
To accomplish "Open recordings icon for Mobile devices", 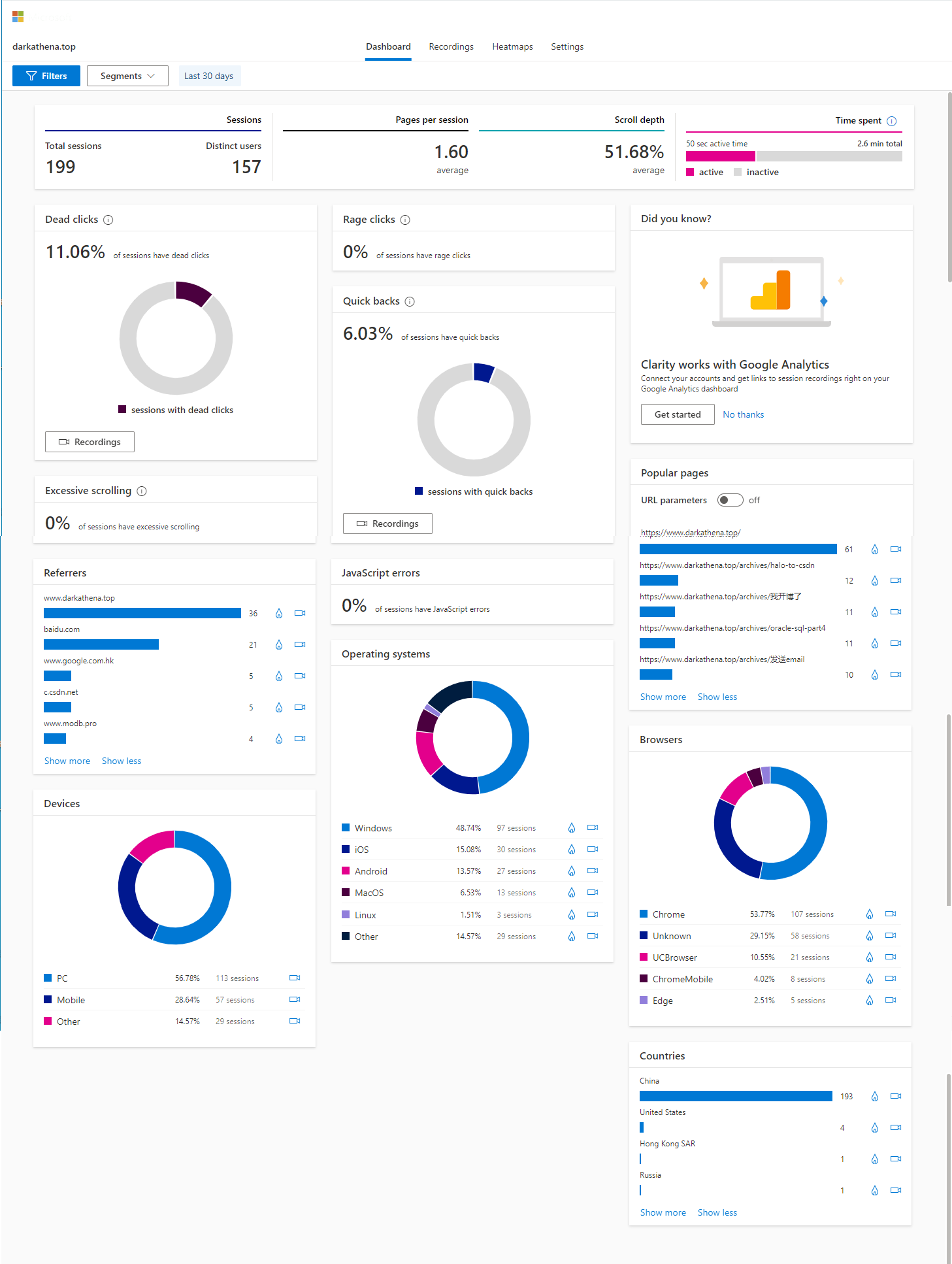I will 295,999.
